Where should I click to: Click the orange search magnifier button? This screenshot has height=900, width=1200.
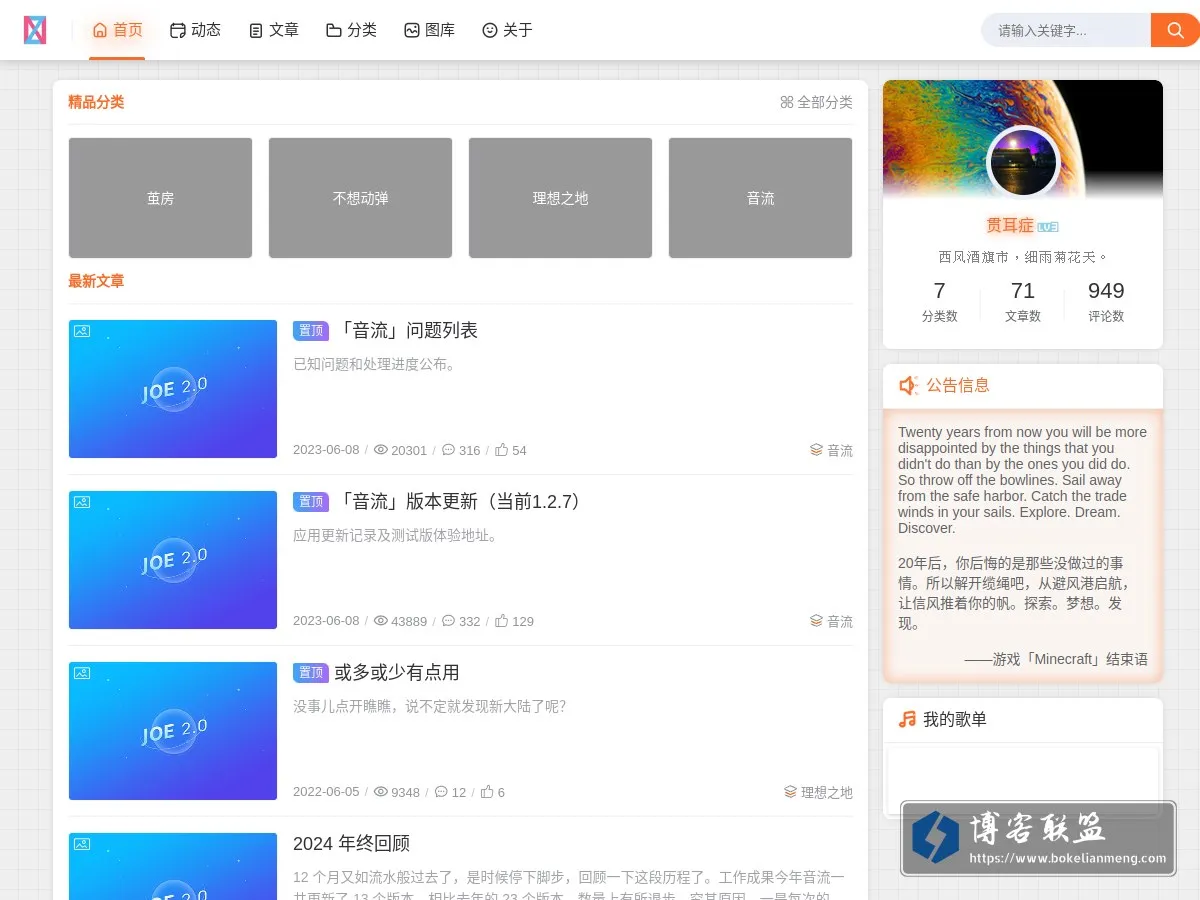(1175, 30)
